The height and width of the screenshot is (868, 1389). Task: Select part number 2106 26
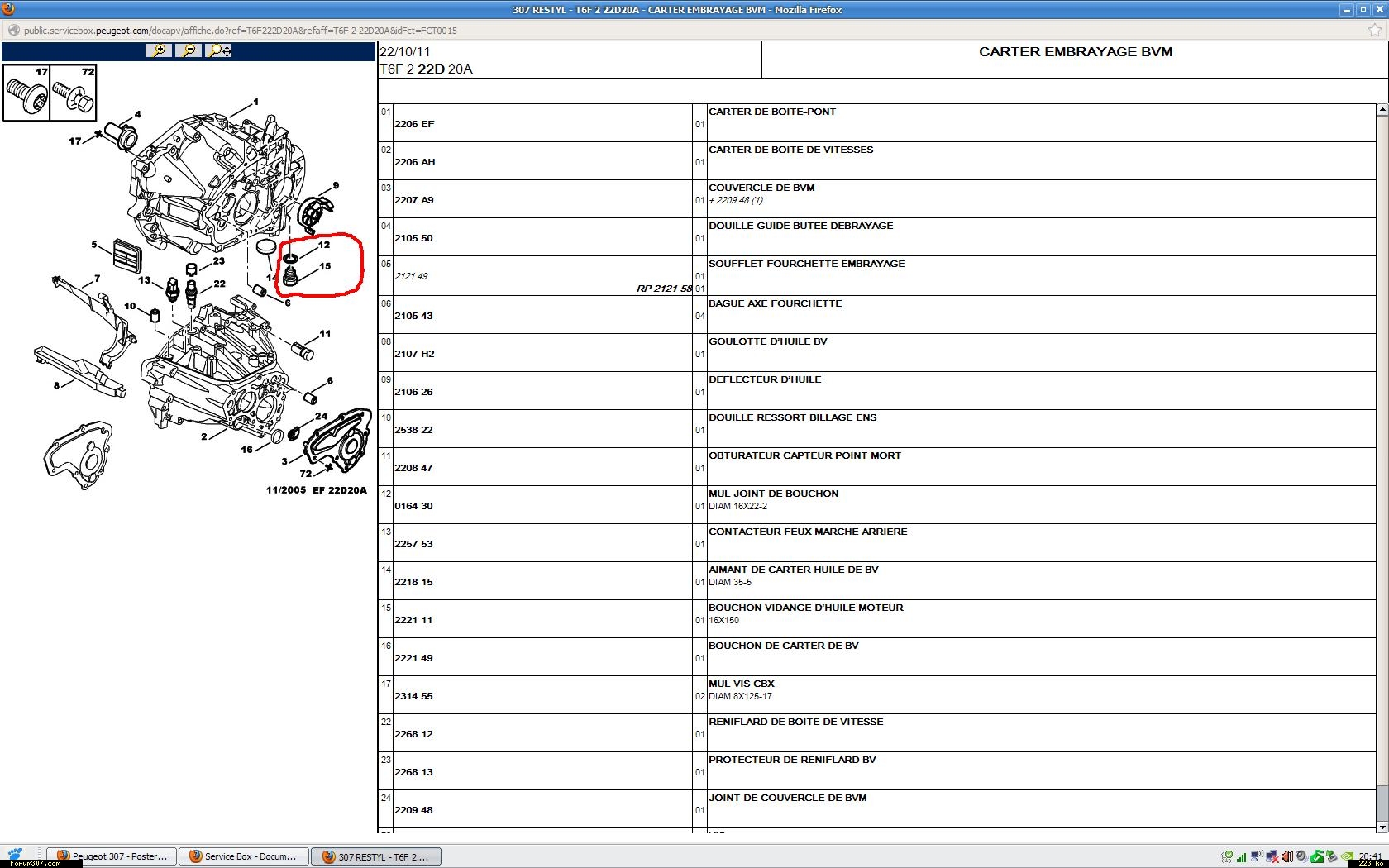point(413,392)
